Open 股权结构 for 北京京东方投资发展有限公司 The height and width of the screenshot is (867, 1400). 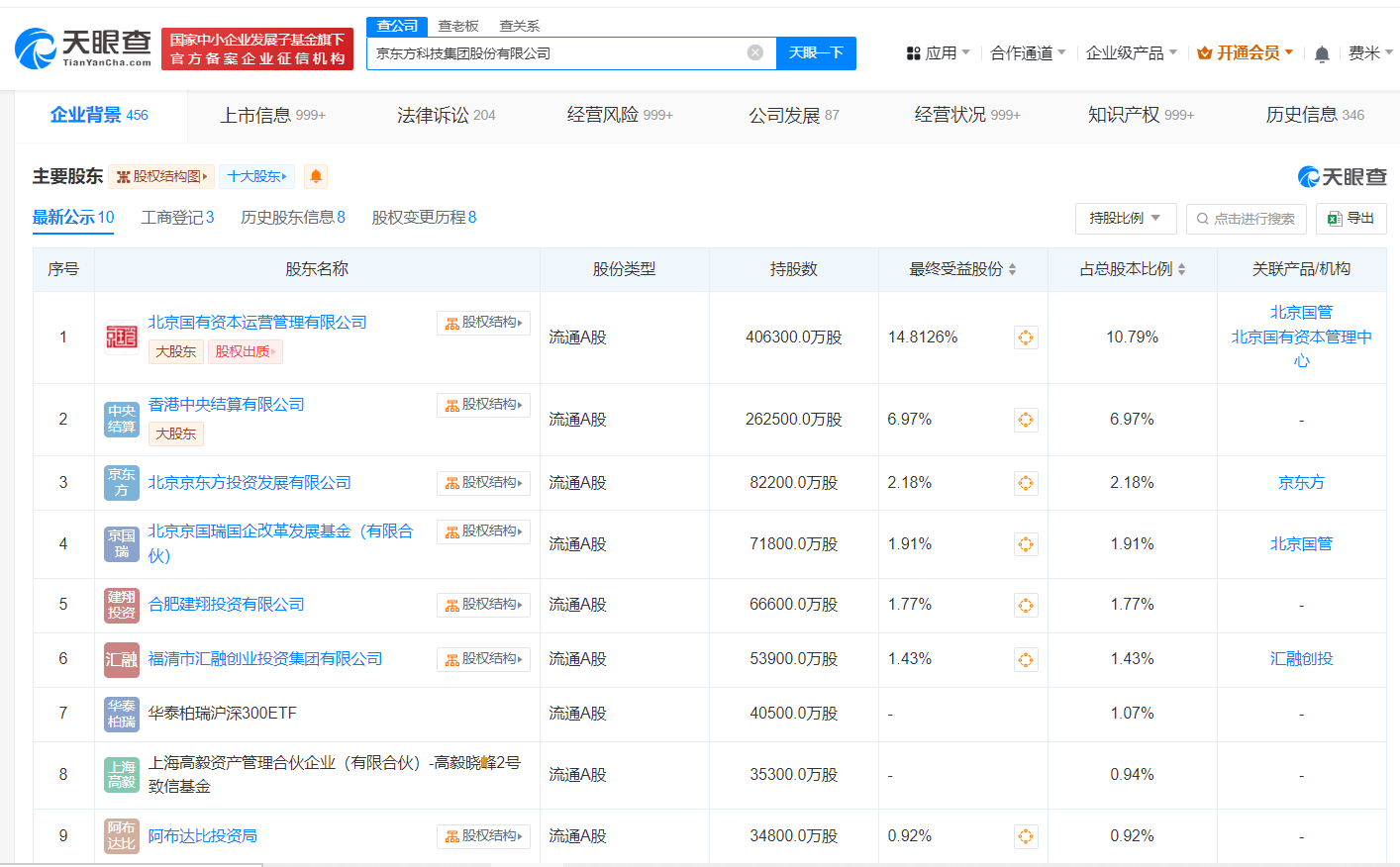point(482,483)
